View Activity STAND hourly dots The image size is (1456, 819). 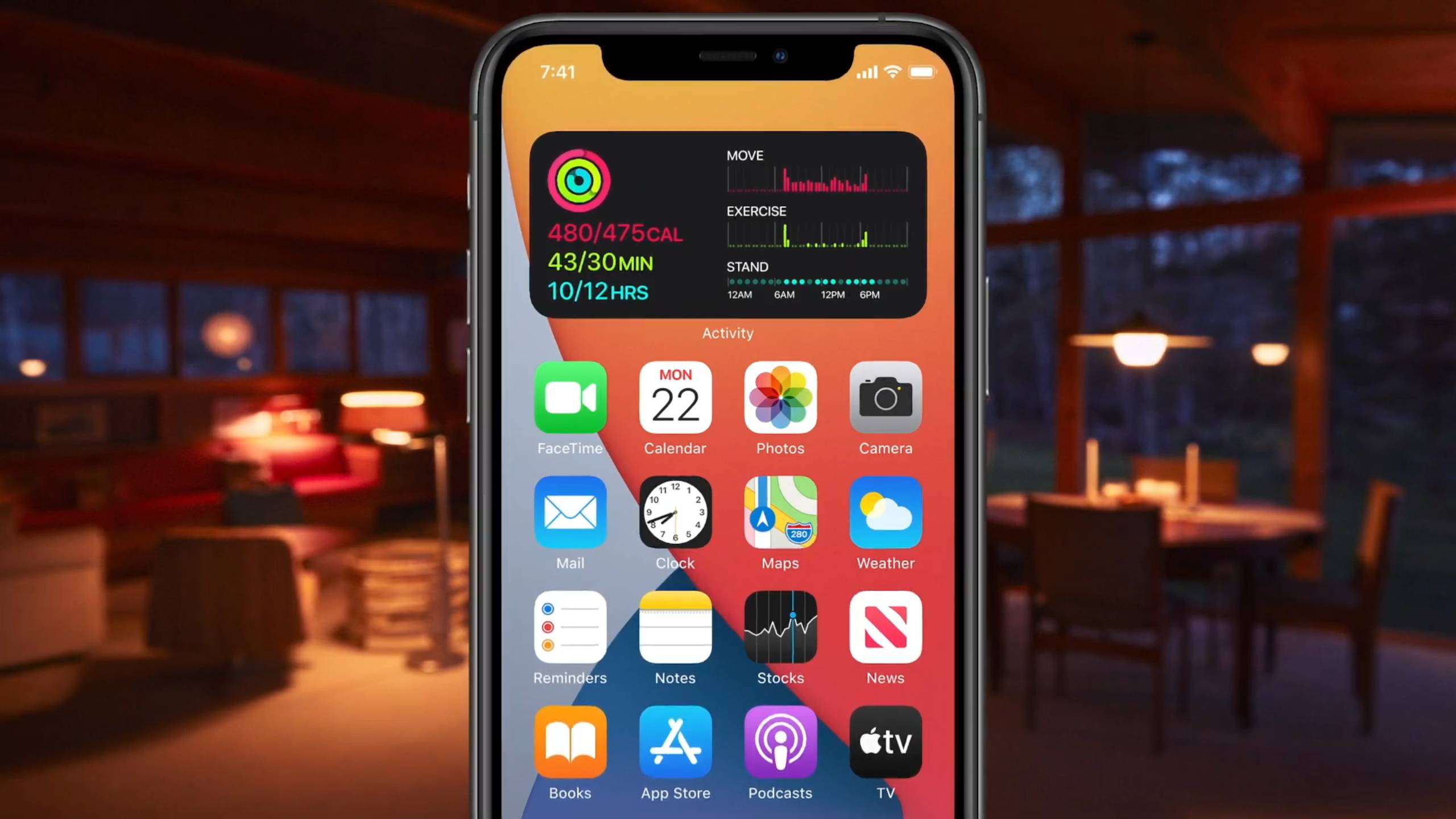coord(816,281)
